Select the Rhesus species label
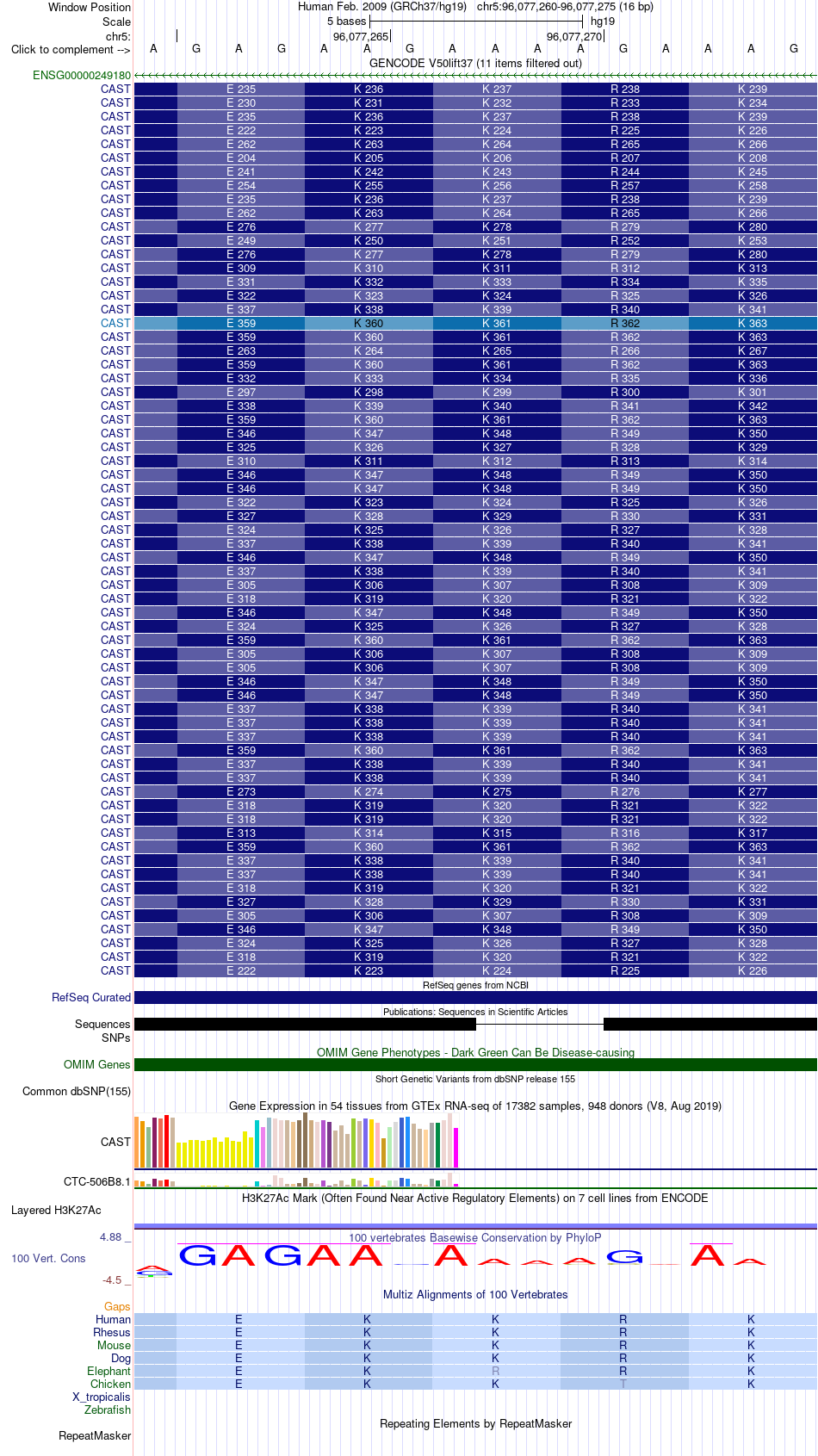 [112, 1333]
